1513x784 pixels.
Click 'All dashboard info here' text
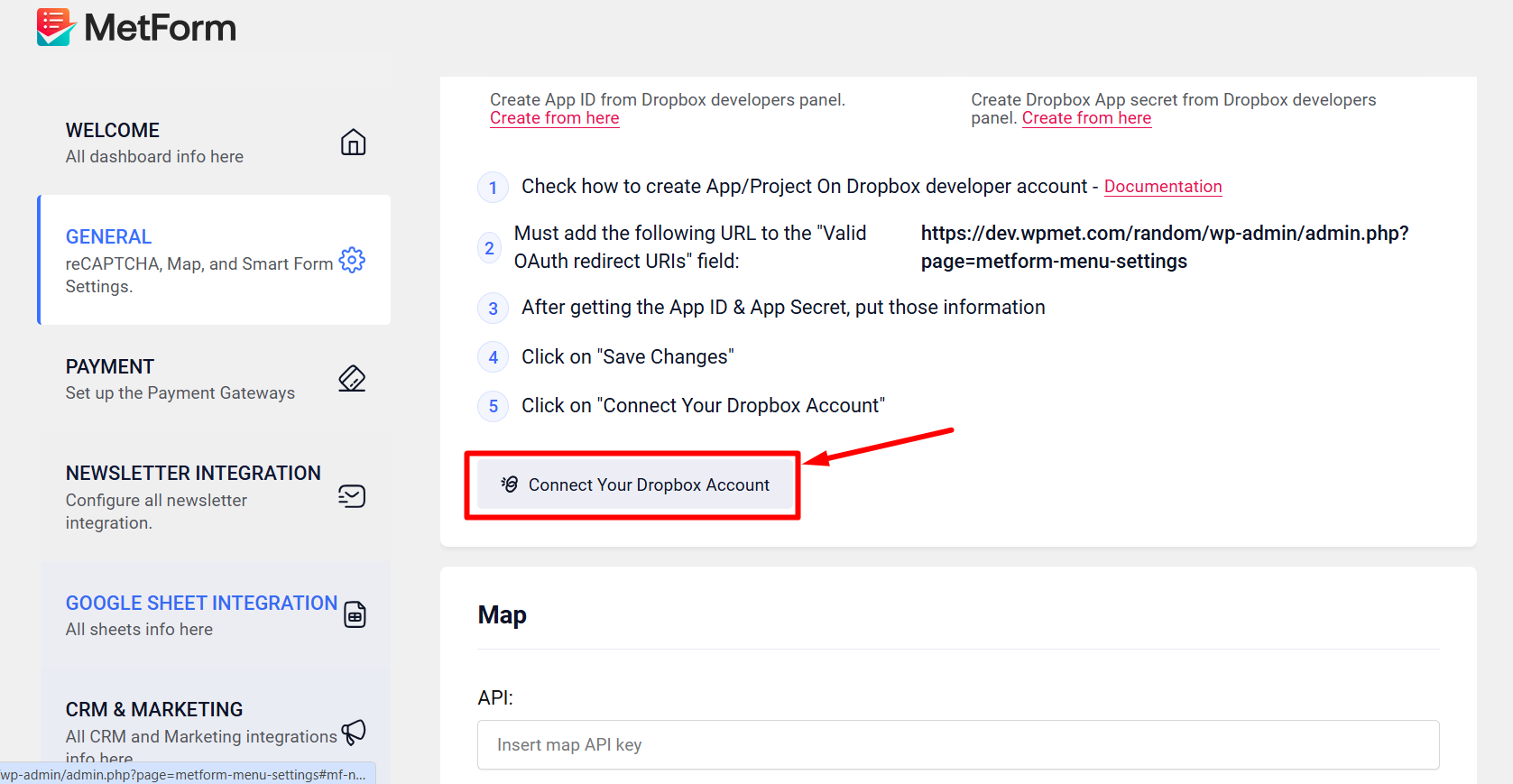[x=154, y=157]
